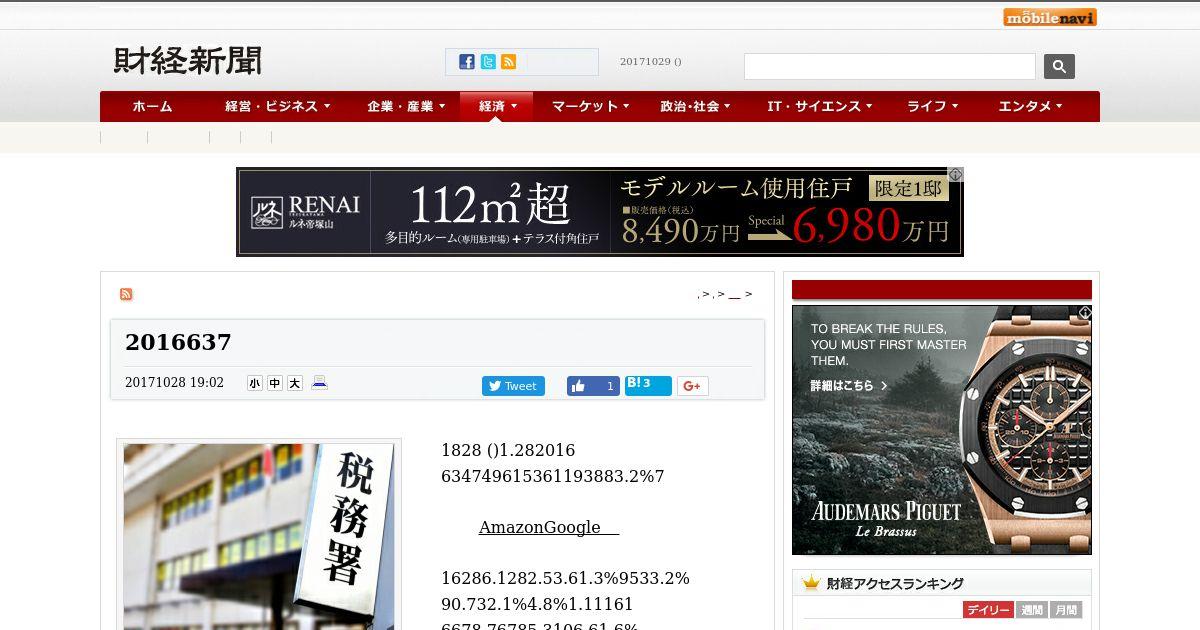The height and width of the screenshot is (630, 1200).
Task: Click the ad info icon on watch ad
Action: click(1084, 313)
